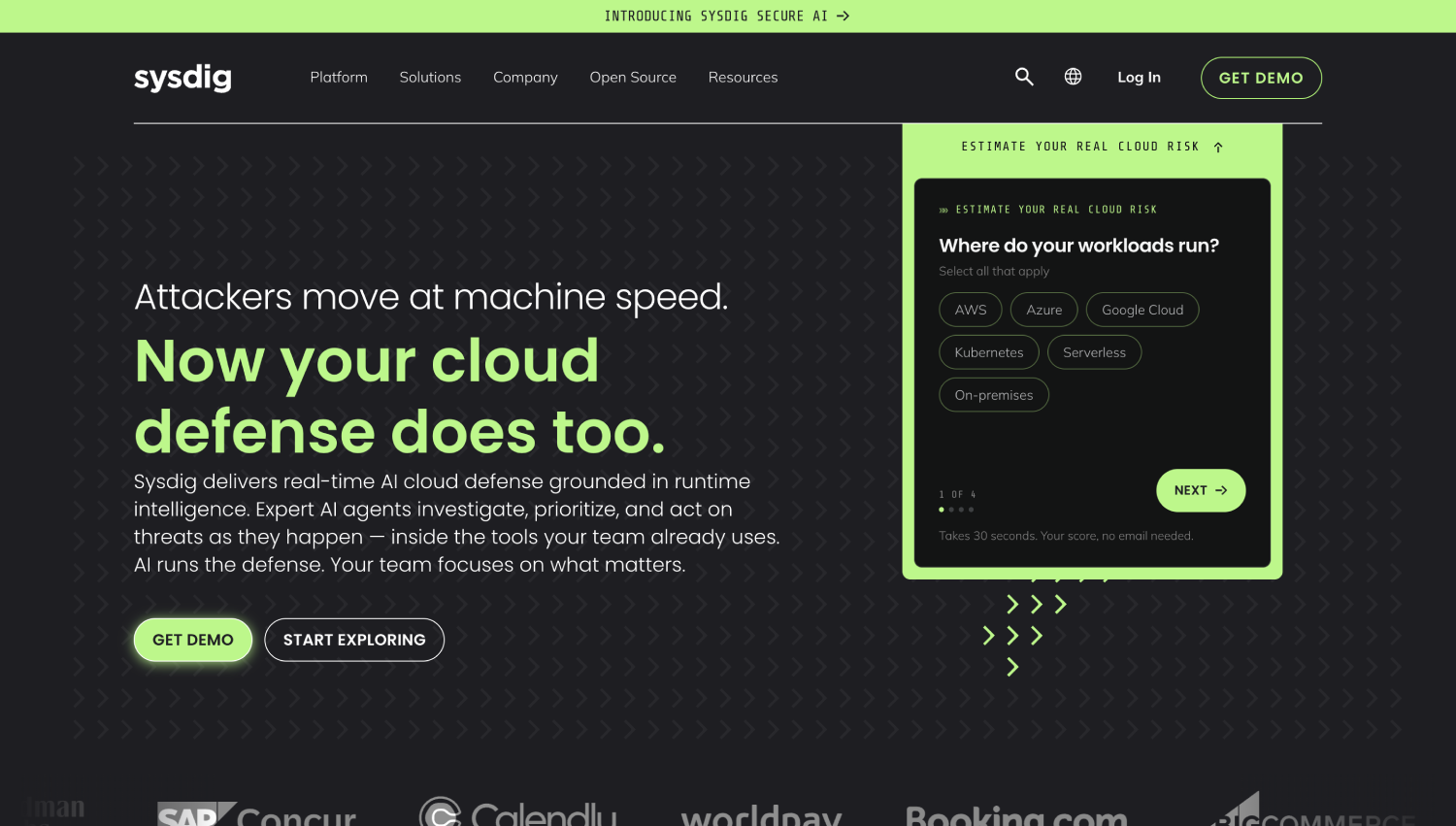Click 'Takes 30 seconds. Your score, no email needed.'
Image resolution: width=1456 pixels, height=826 pixels.
1066,536
